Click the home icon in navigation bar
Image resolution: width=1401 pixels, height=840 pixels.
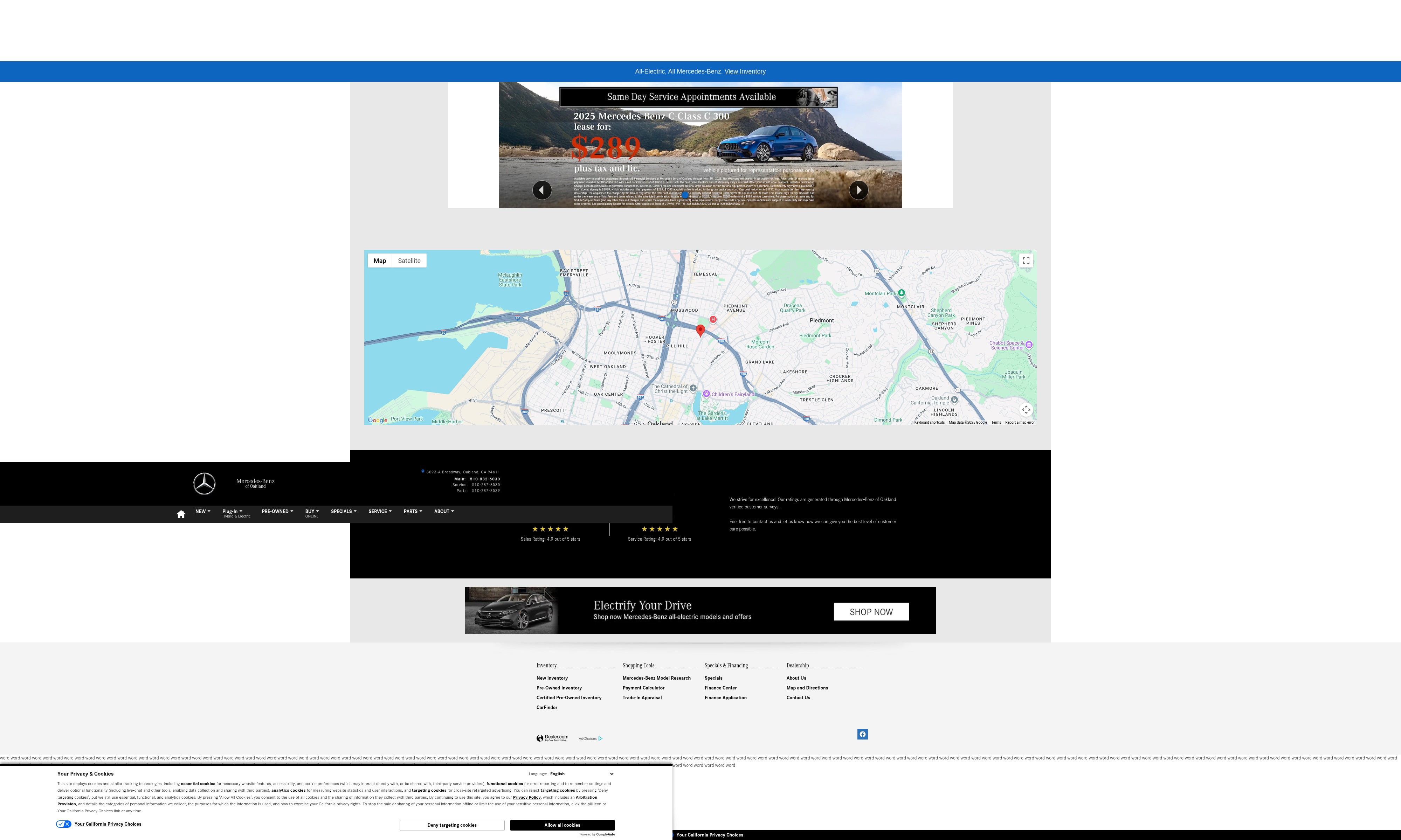coord(181,514)
